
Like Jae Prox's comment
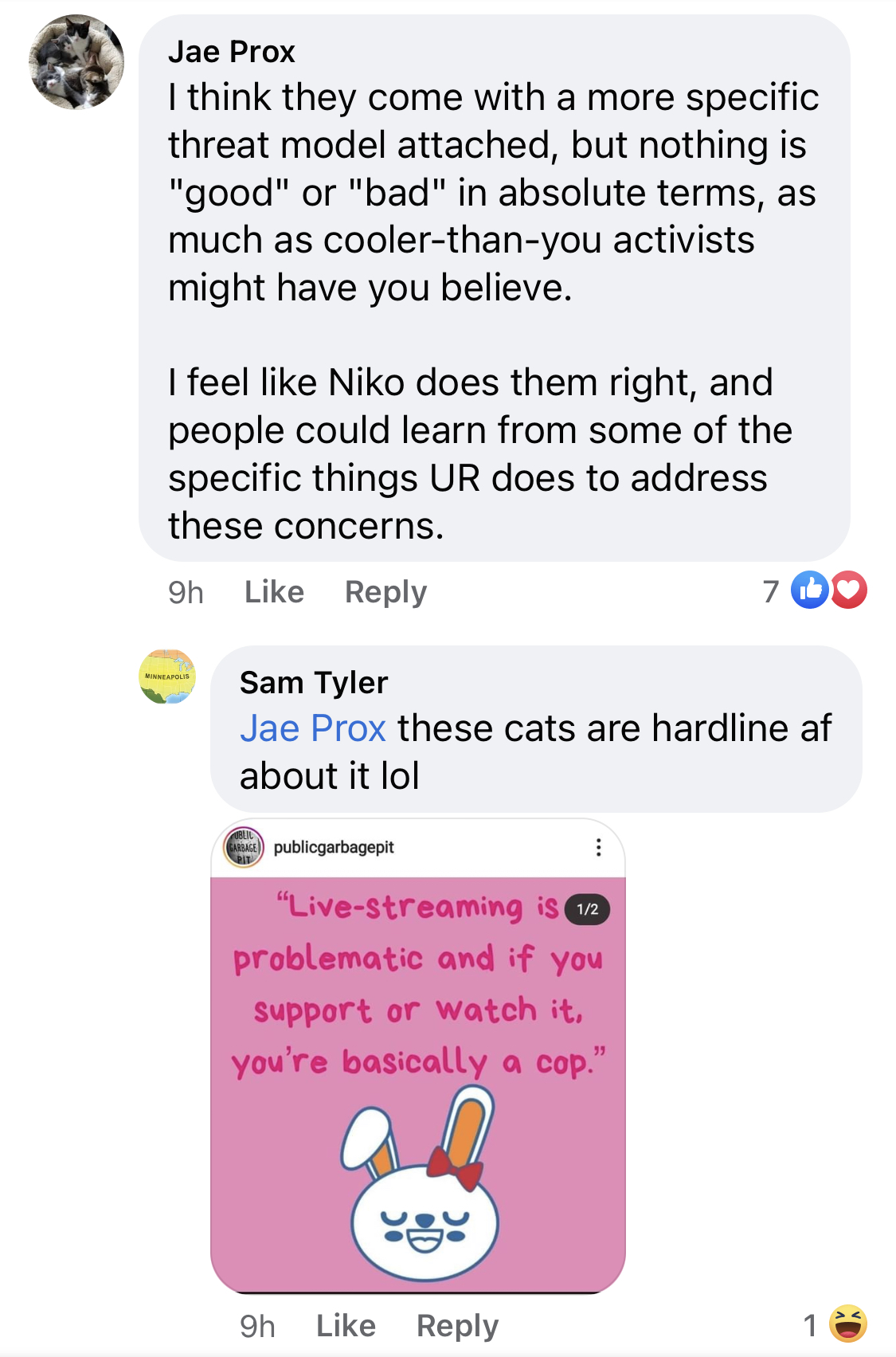(x=274, y=592)
